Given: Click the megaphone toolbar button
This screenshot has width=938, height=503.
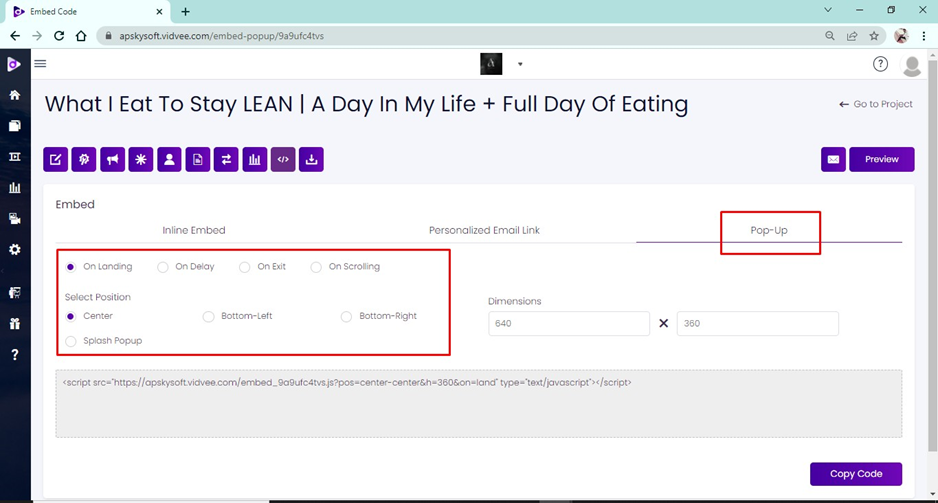Looking at the screenshot, I should tap(112, 160).
